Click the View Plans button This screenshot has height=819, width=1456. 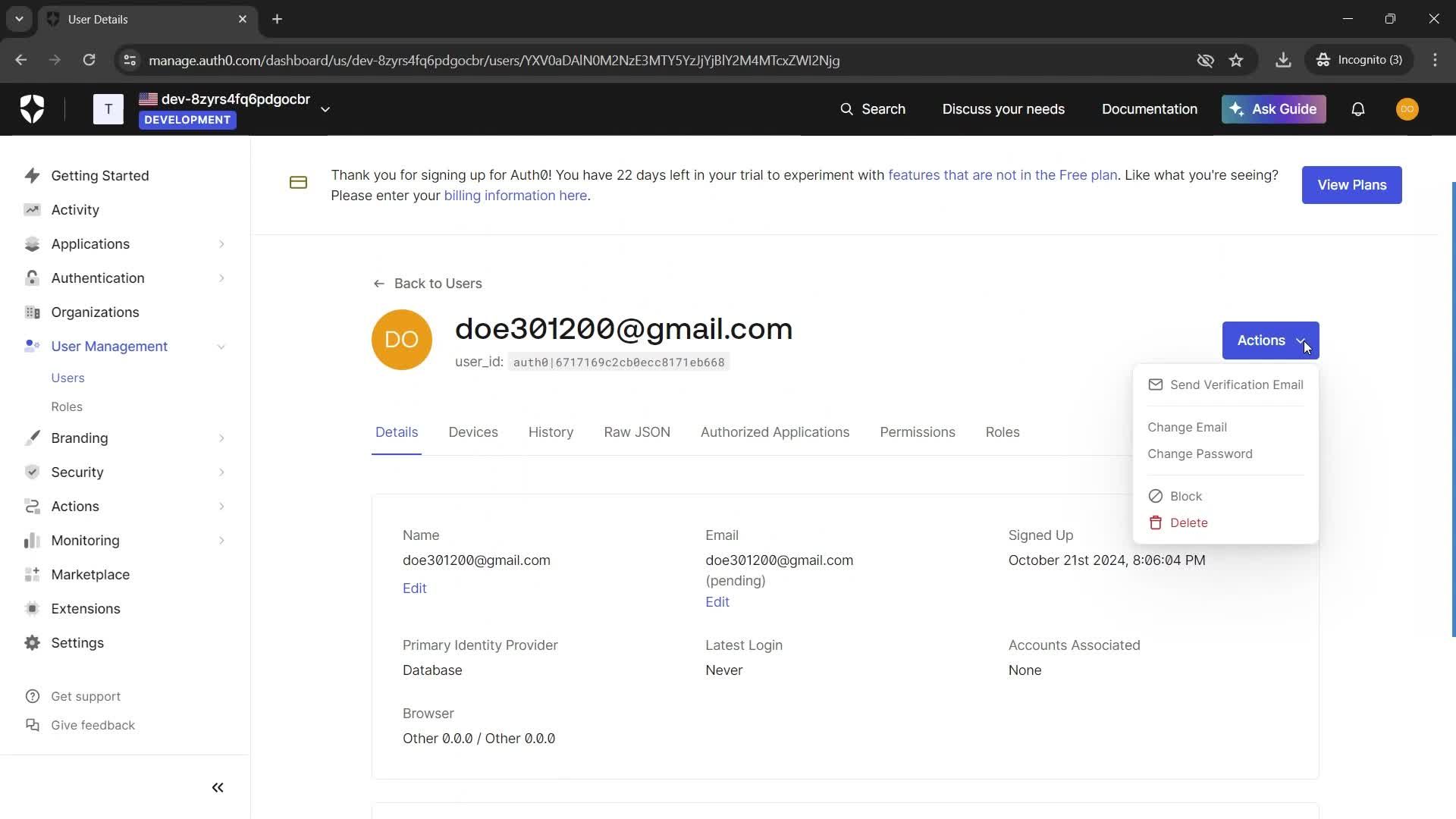[1351, 185]
